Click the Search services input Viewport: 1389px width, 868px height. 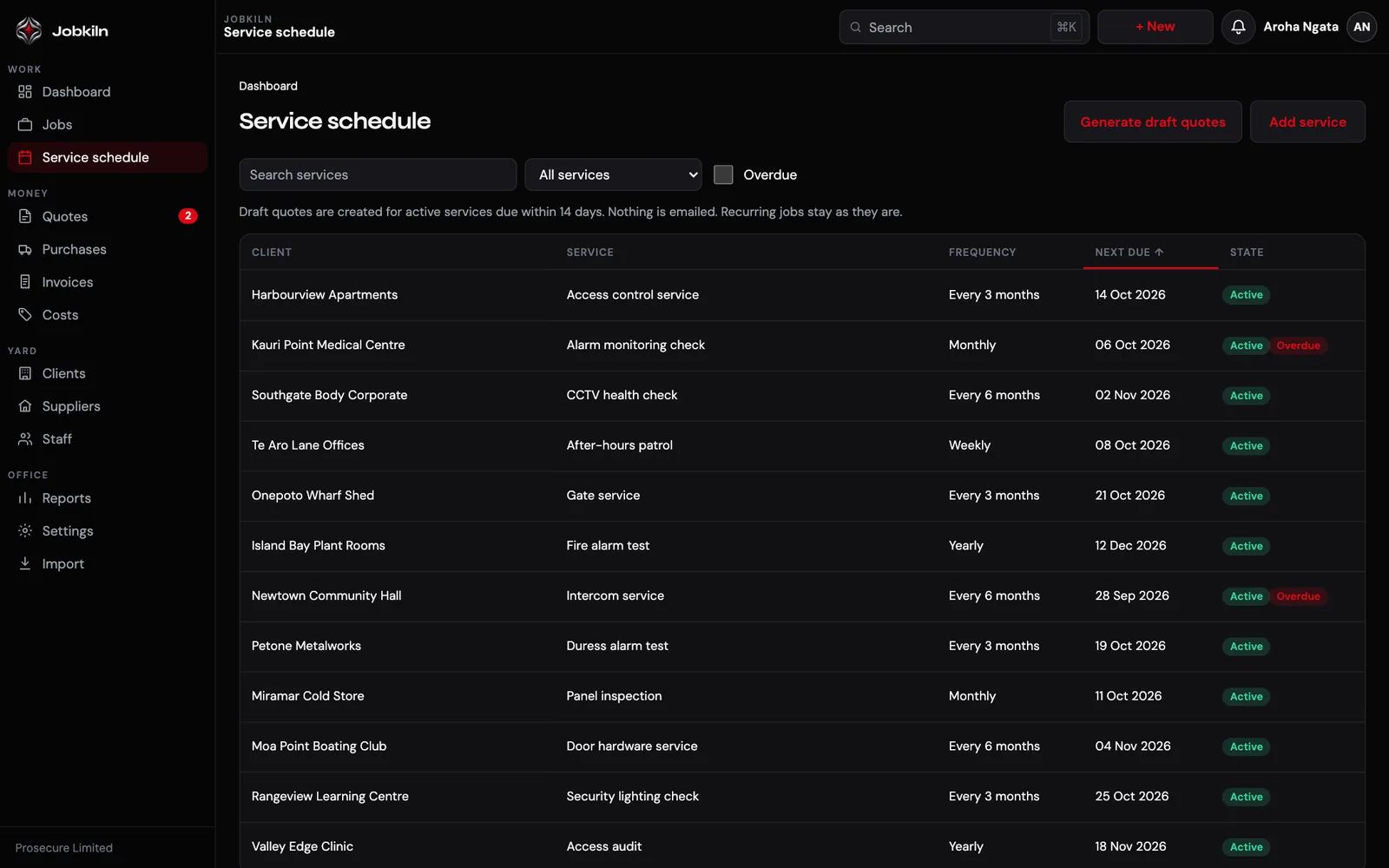click(x=378, y=174)
